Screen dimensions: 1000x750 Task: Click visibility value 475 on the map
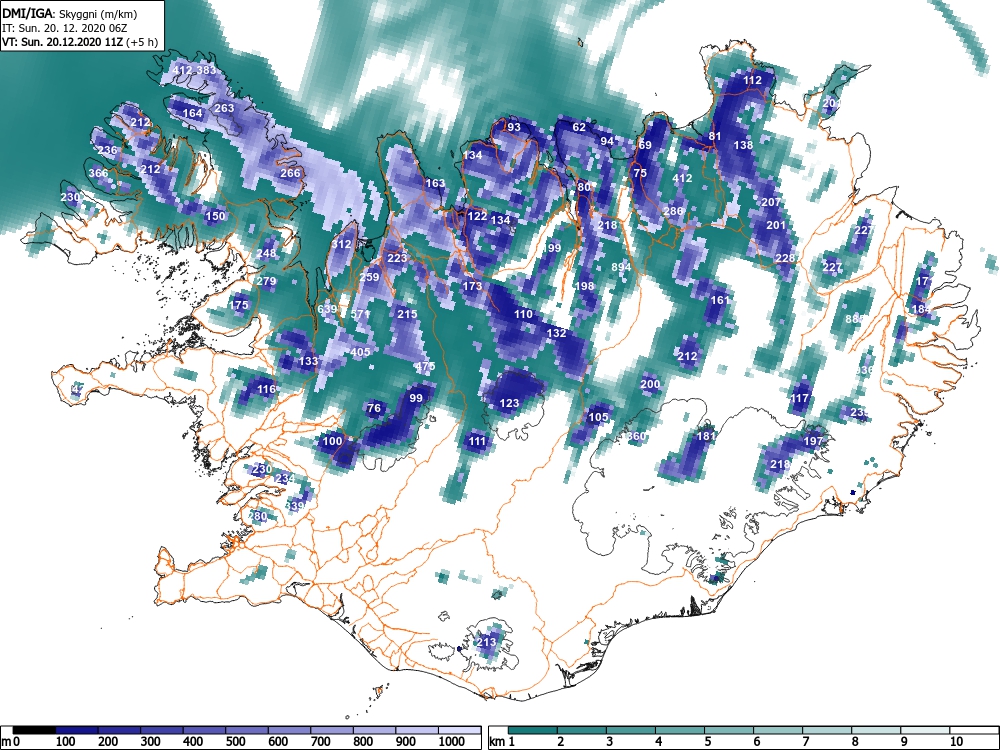(x=425, y=366)
